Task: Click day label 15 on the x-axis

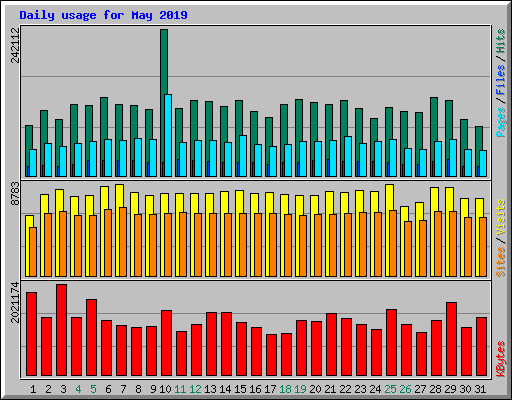Action: pyautogui.click(x=240, y=389)
